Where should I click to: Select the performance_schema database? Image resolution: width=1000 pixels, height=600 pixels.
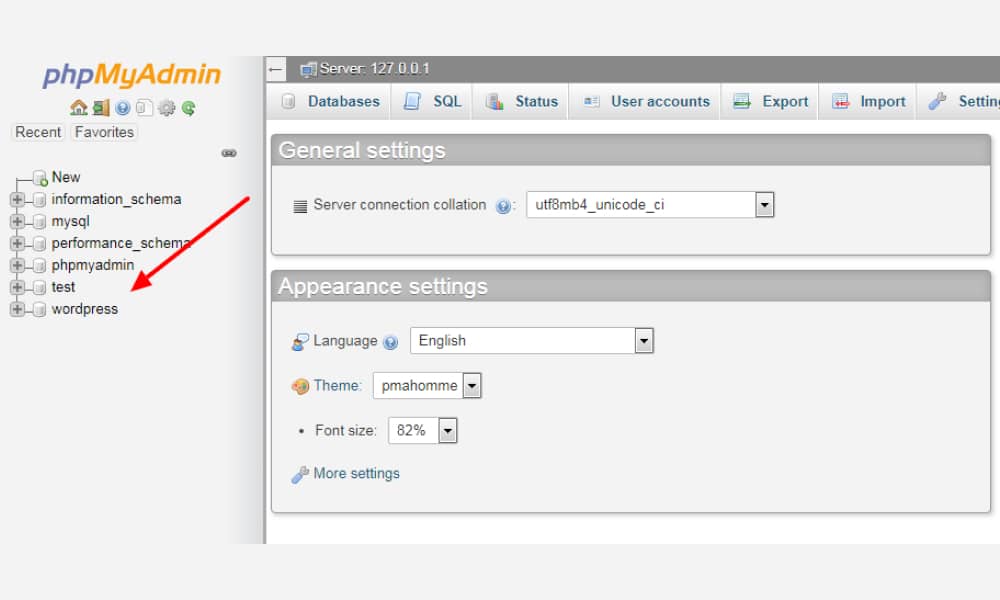(x=121, y=244)
